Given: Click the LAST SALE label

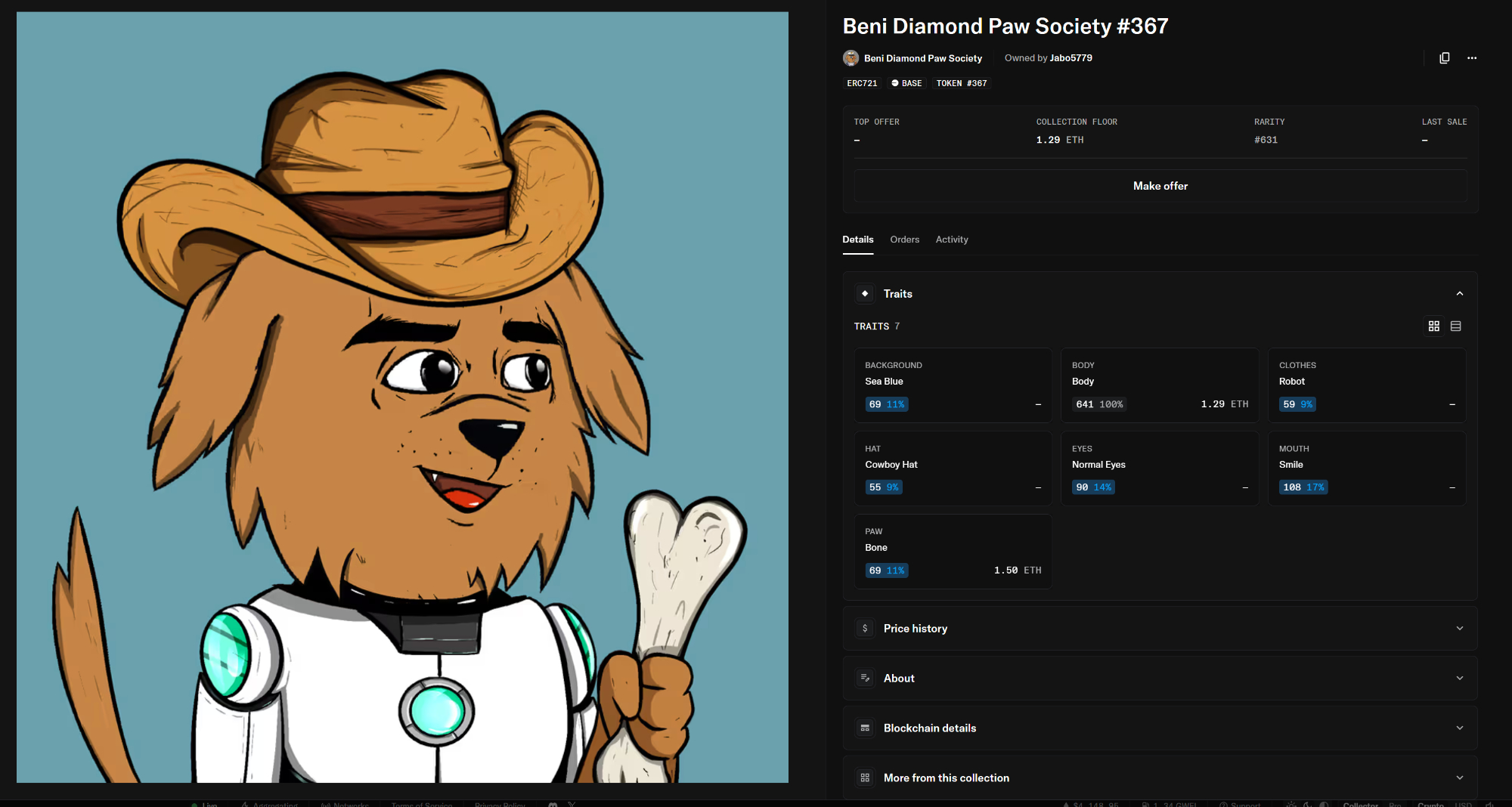Looking at the screenshot, I should click(x=1444, y=122).
